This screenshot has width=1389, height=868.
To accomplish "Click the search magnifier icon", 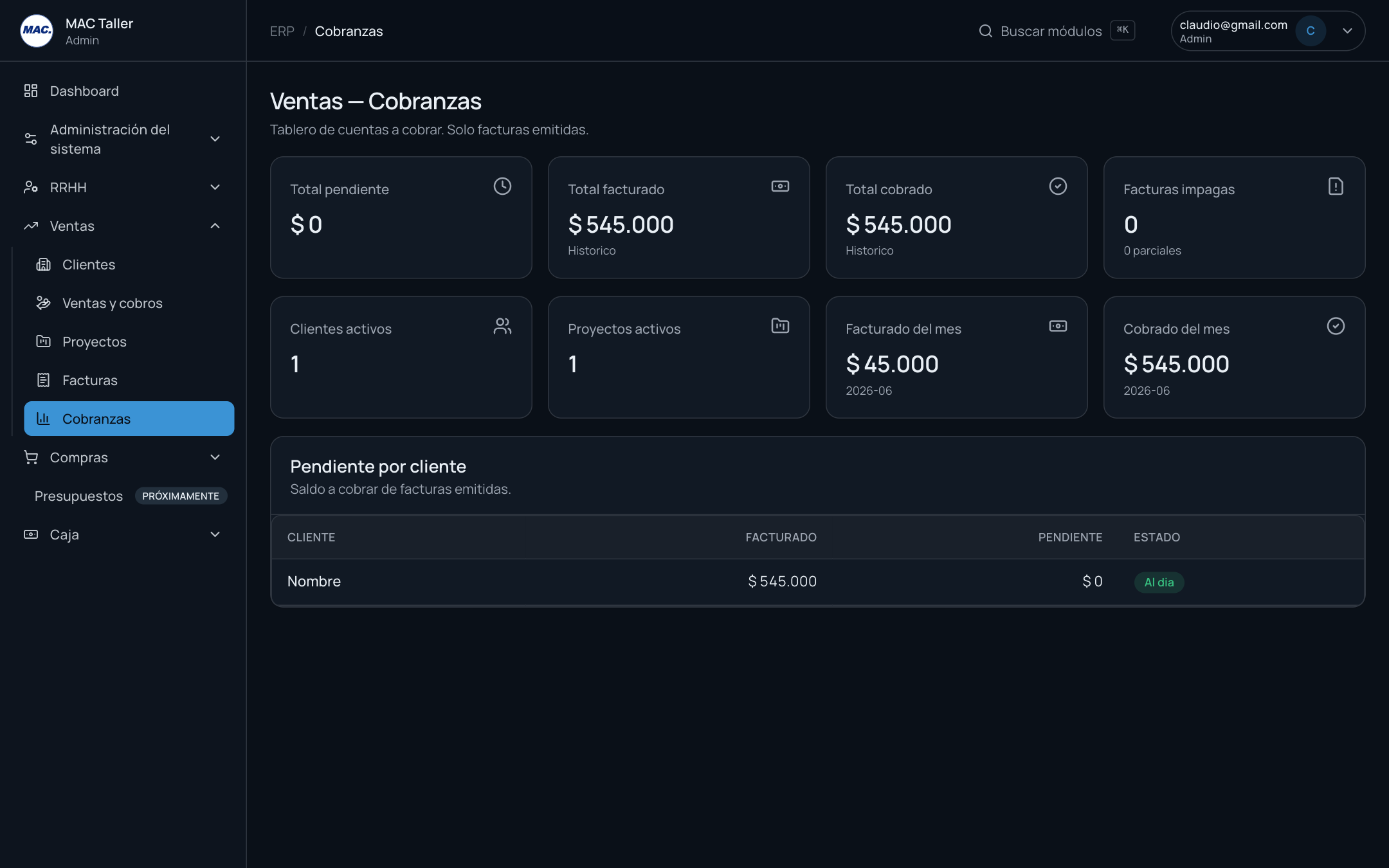I will [x=985, y=31].
